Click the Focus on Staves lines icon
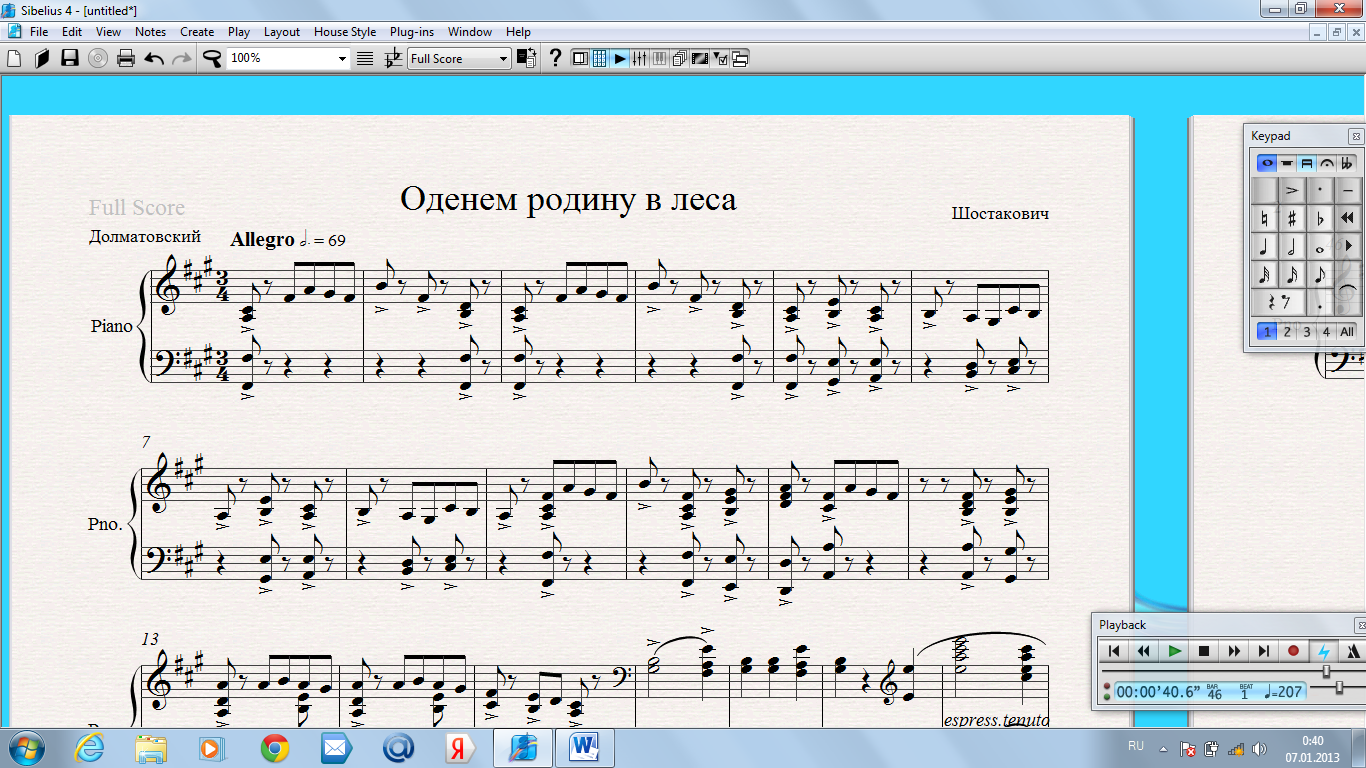This screenshot has height=768, width=1366. tap(364, 58)
